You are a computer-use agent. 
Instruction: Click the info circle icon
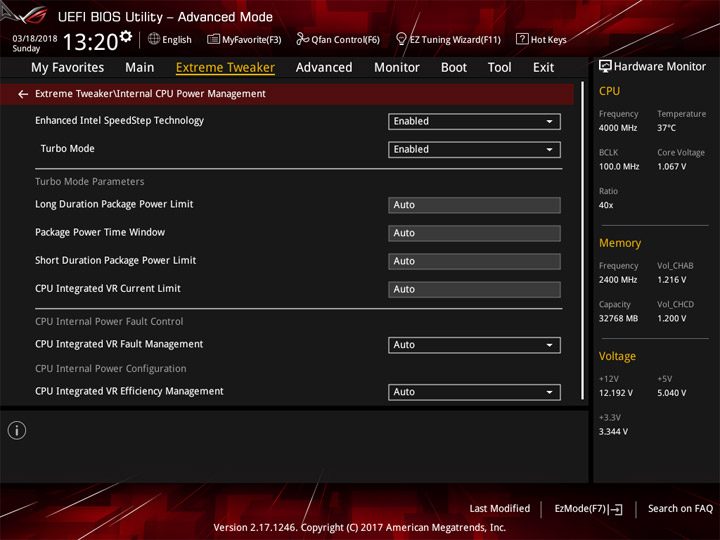(17, 430)
